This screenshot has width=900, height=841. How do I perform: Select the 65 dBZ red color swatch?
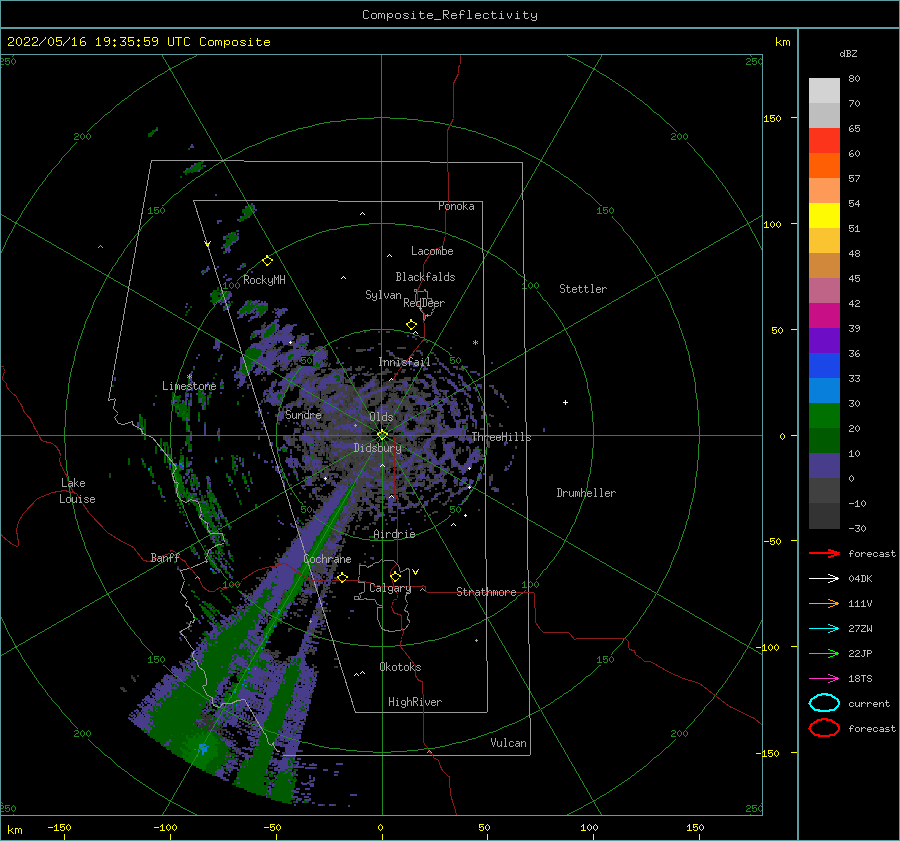pyautogui.click(x=824, y=141)
